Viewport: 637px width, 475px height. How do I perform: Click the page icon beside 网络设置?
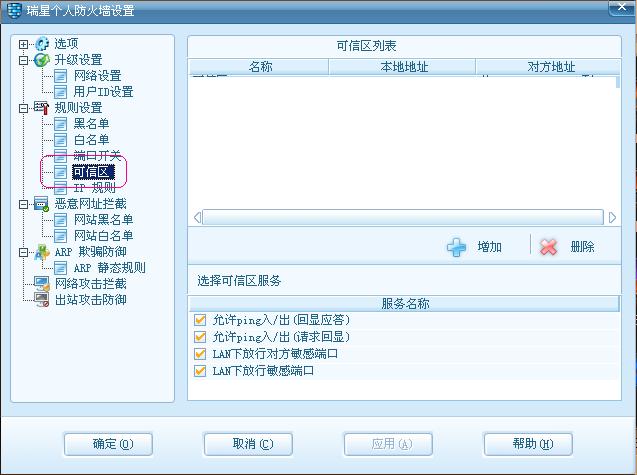[61, 76]
